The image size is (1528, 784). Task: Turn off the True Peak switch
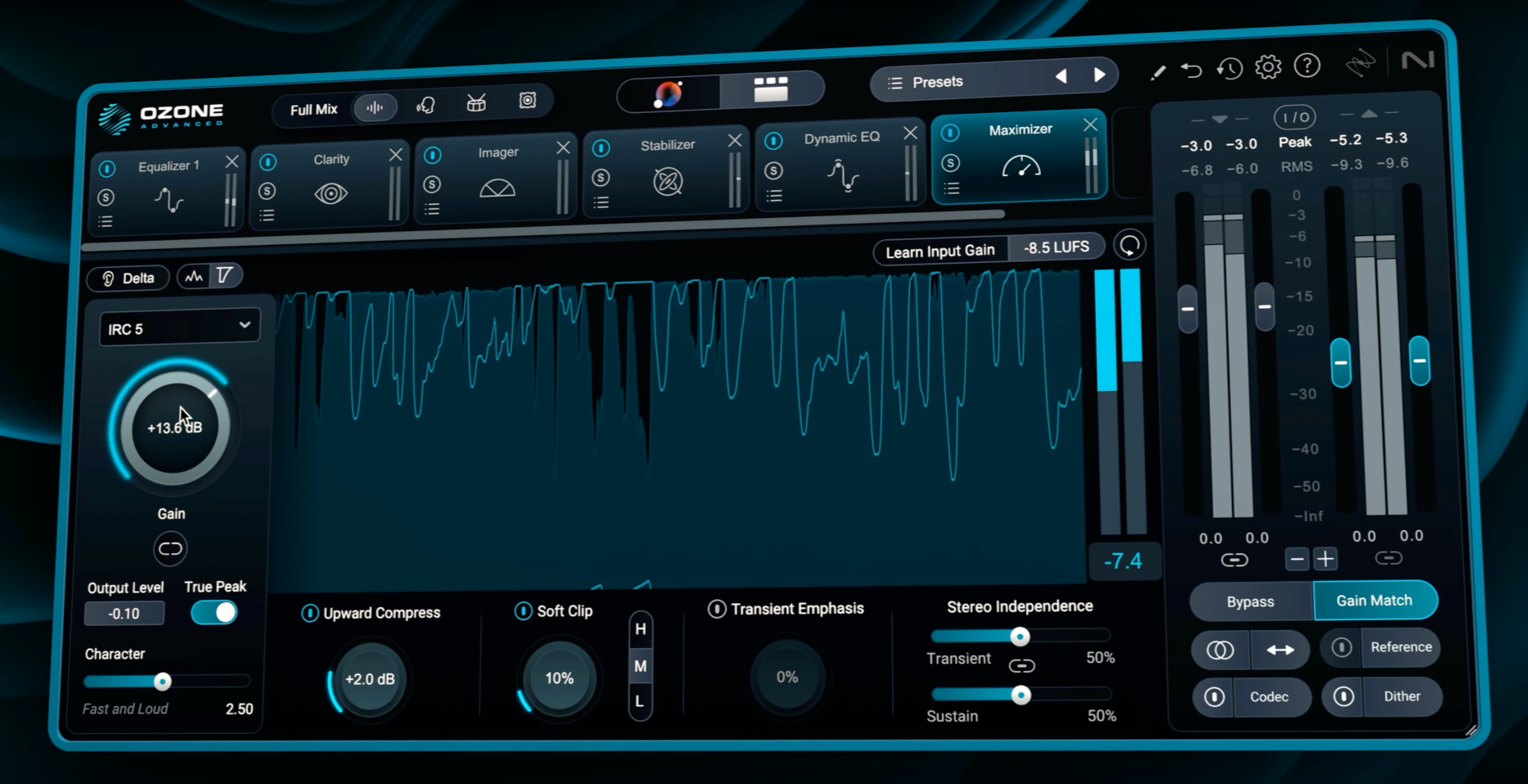pyautogui.click(x=214, y=613)
